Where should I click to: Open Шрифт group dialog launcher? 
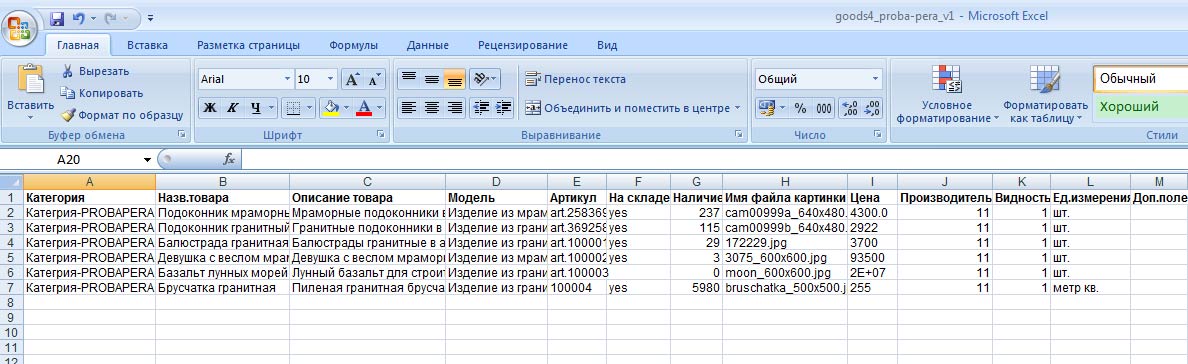tap(381, 134)
